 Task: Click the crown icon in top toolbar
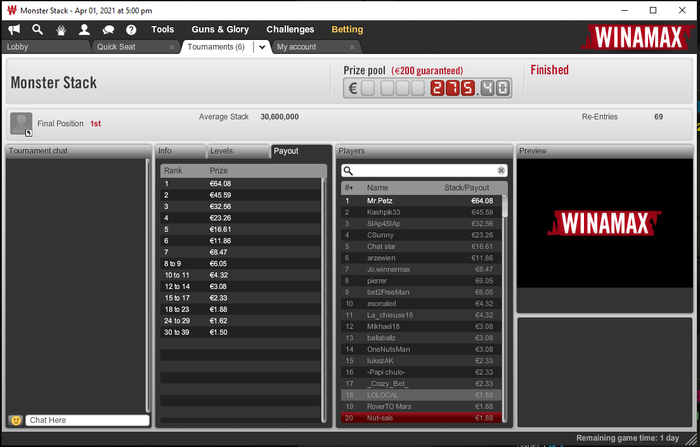[x=61, y=30]
